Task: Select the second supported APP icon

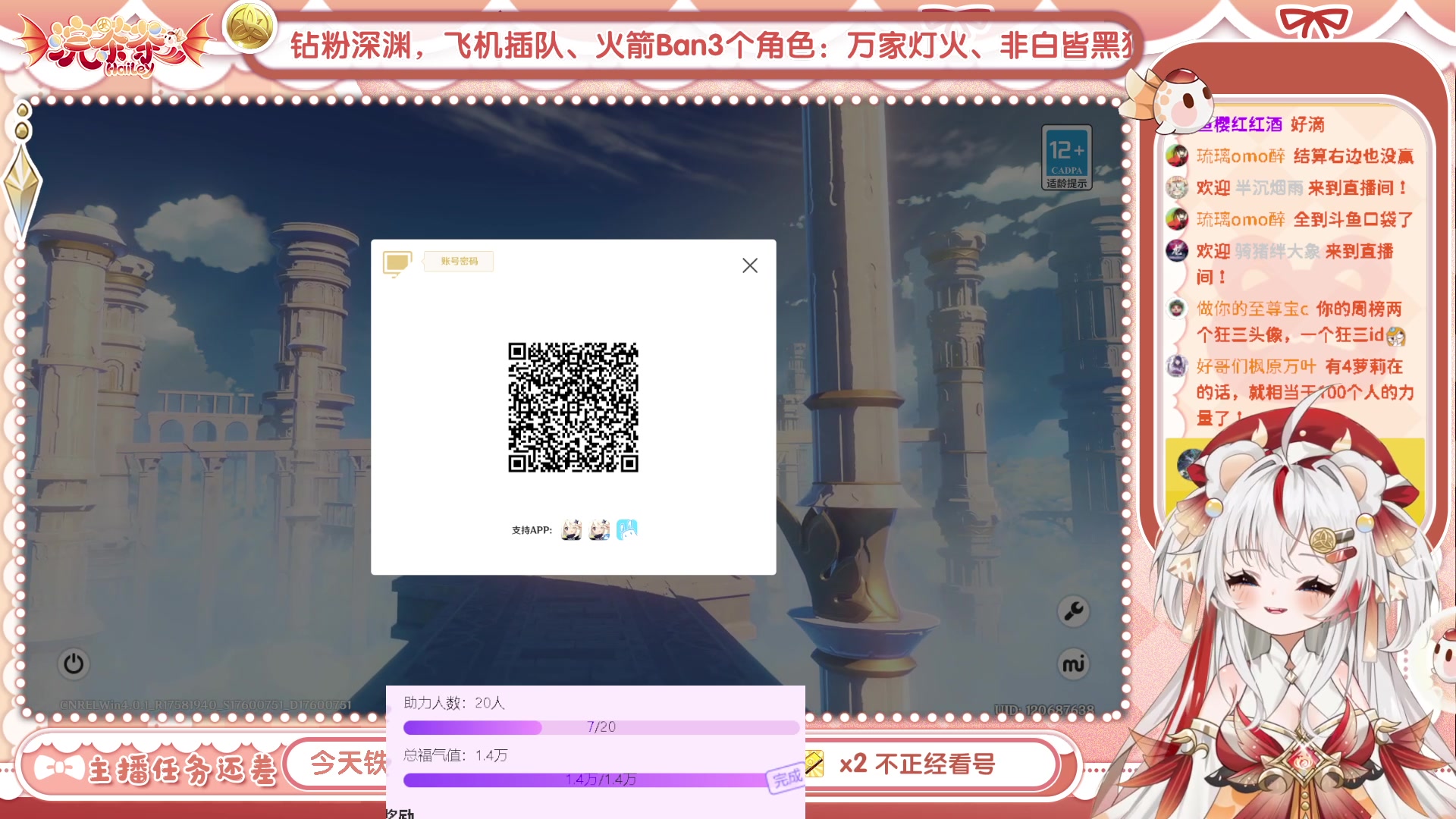Action: pyautogui.click(x=599, y=529)
